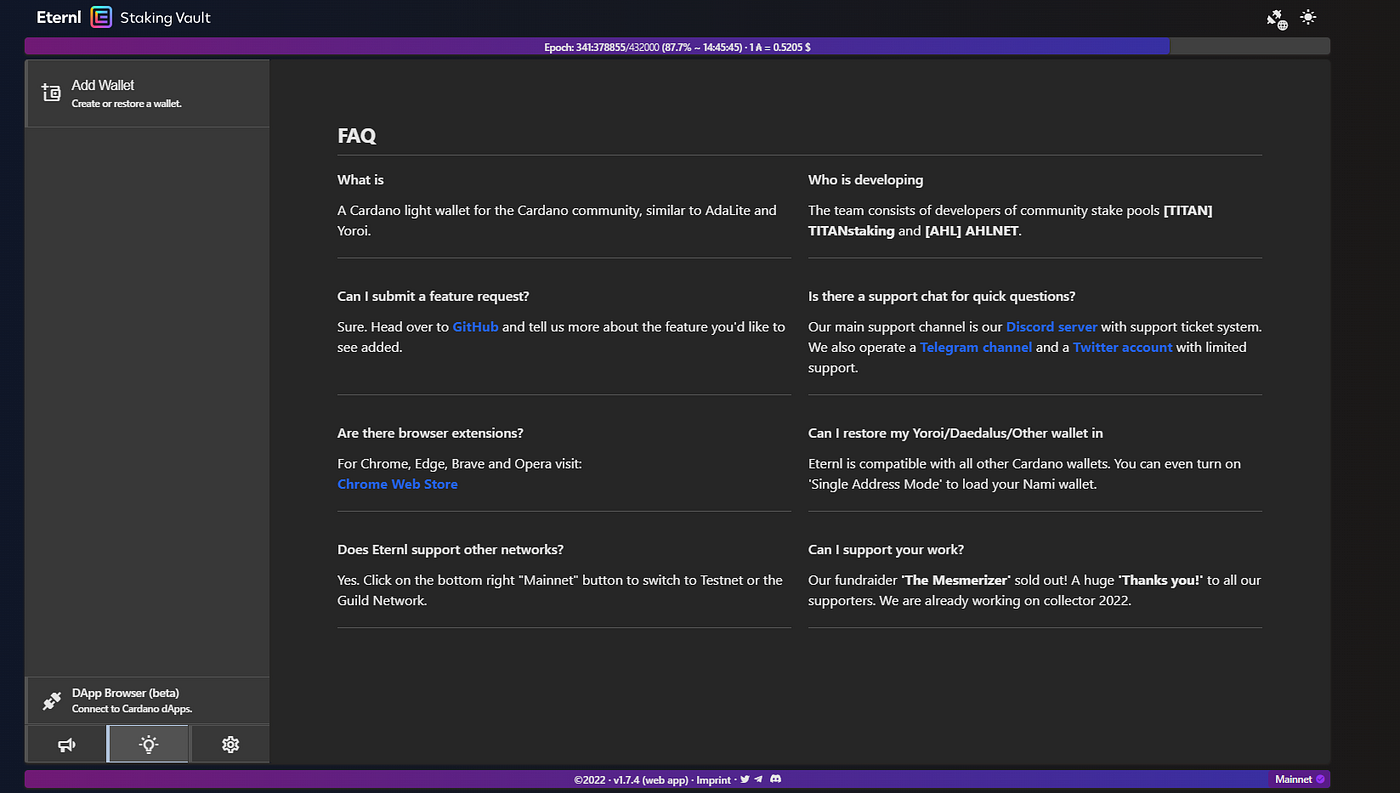Click the Twitter bird icon in footer

(744, 779)
